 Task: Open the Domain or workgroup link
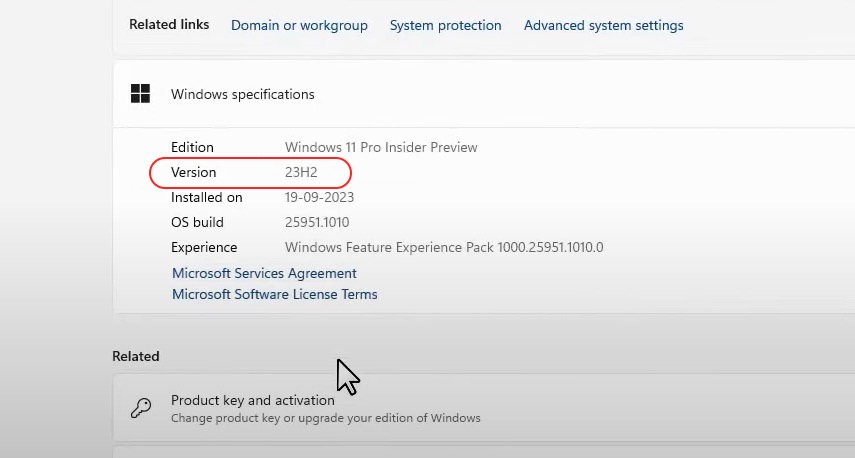pyautogui.click(x=299, y=26)
